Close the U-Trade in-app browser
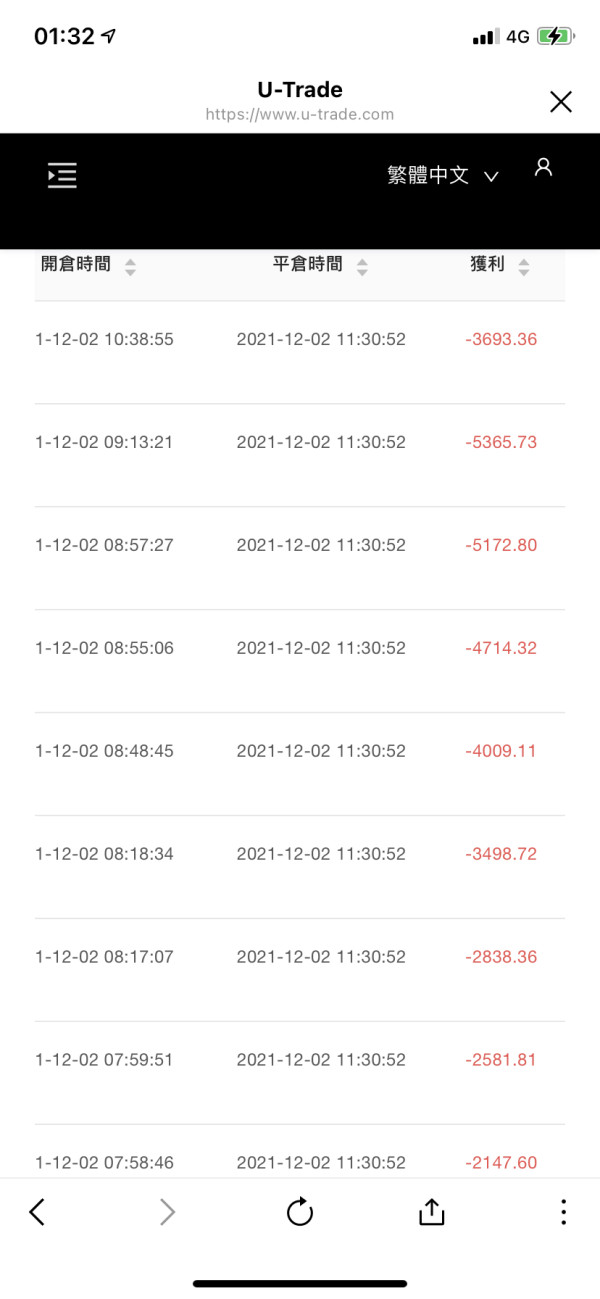The image size is (600, 1299). pos(561,101)
